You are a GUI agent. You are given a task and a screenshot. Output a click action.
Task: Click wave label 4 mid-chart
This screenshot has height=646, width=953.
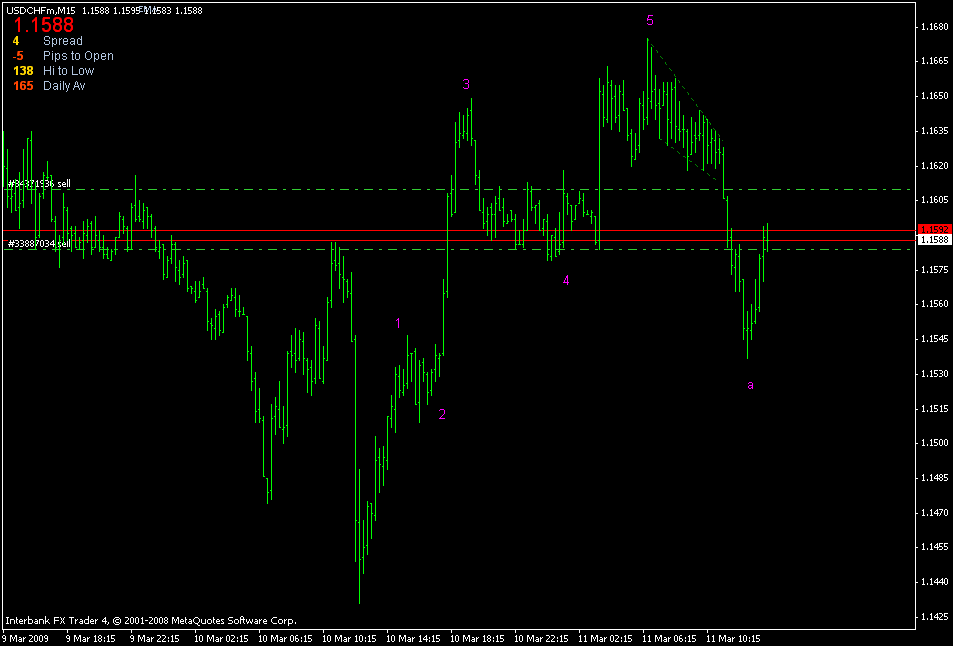567,281
